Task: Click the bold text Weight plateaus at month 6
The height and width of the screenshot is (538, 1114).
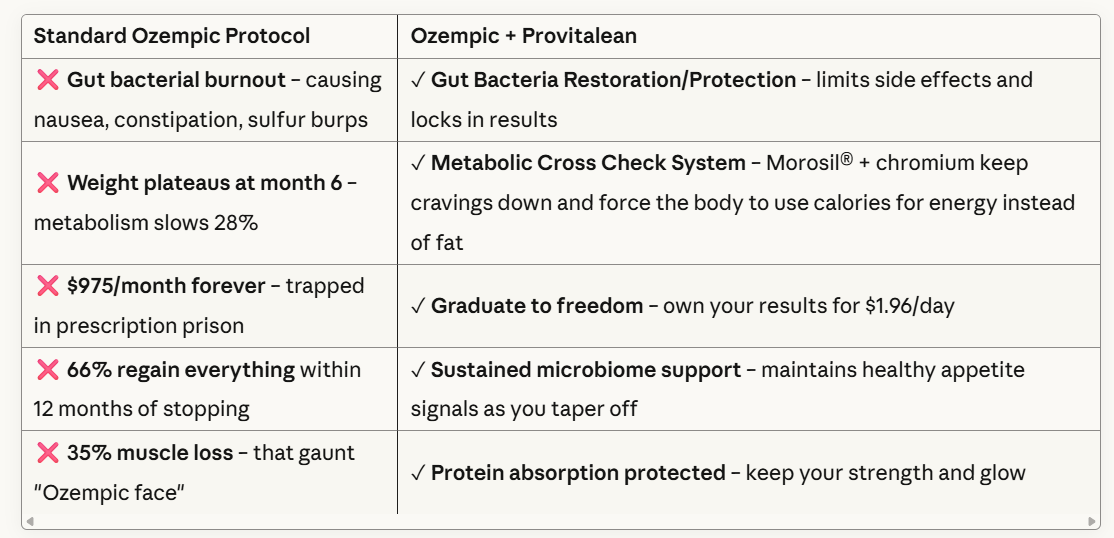Action: [204, 183]
